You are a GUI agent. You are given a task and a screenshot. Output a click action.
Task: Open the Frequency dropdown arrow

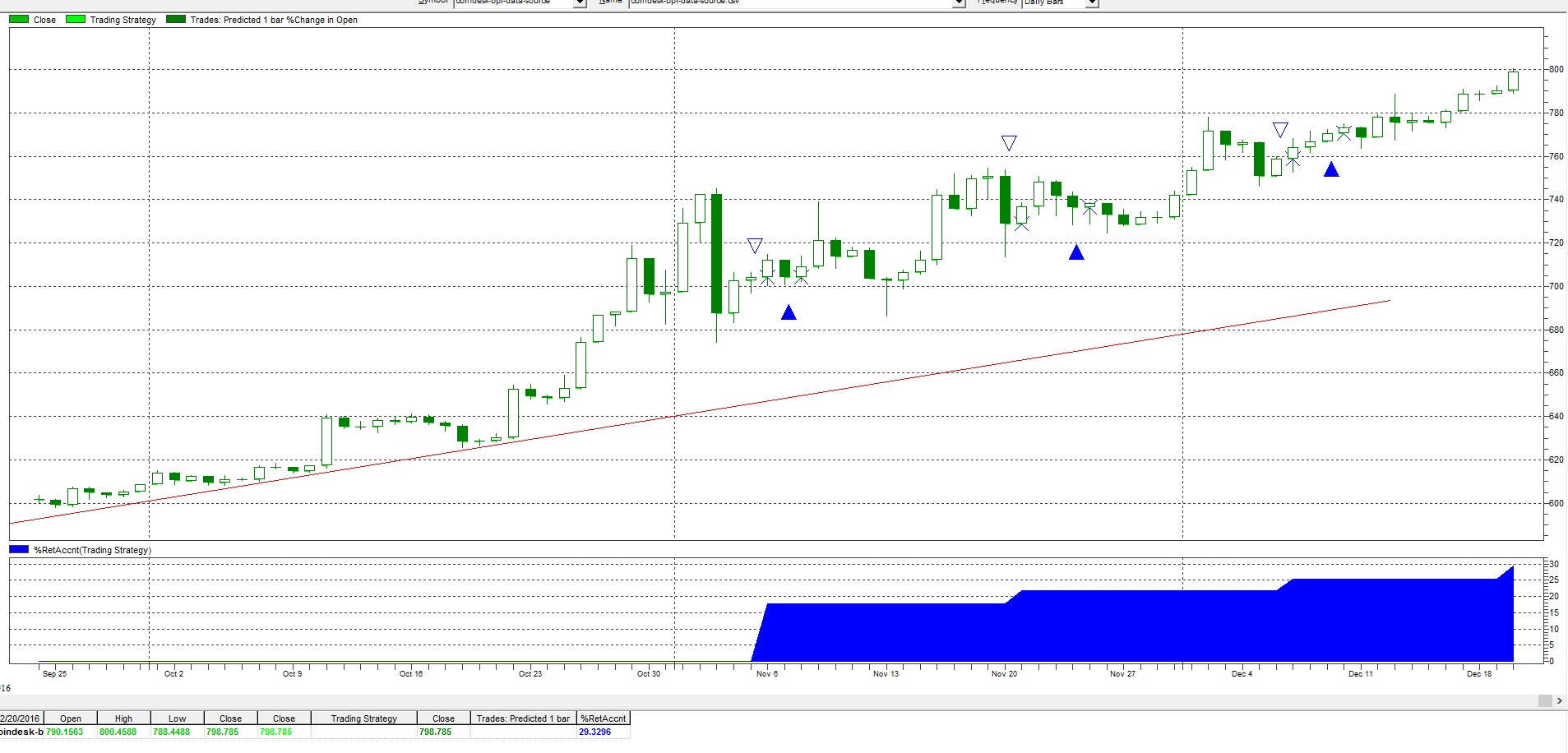click(1092, 3)
